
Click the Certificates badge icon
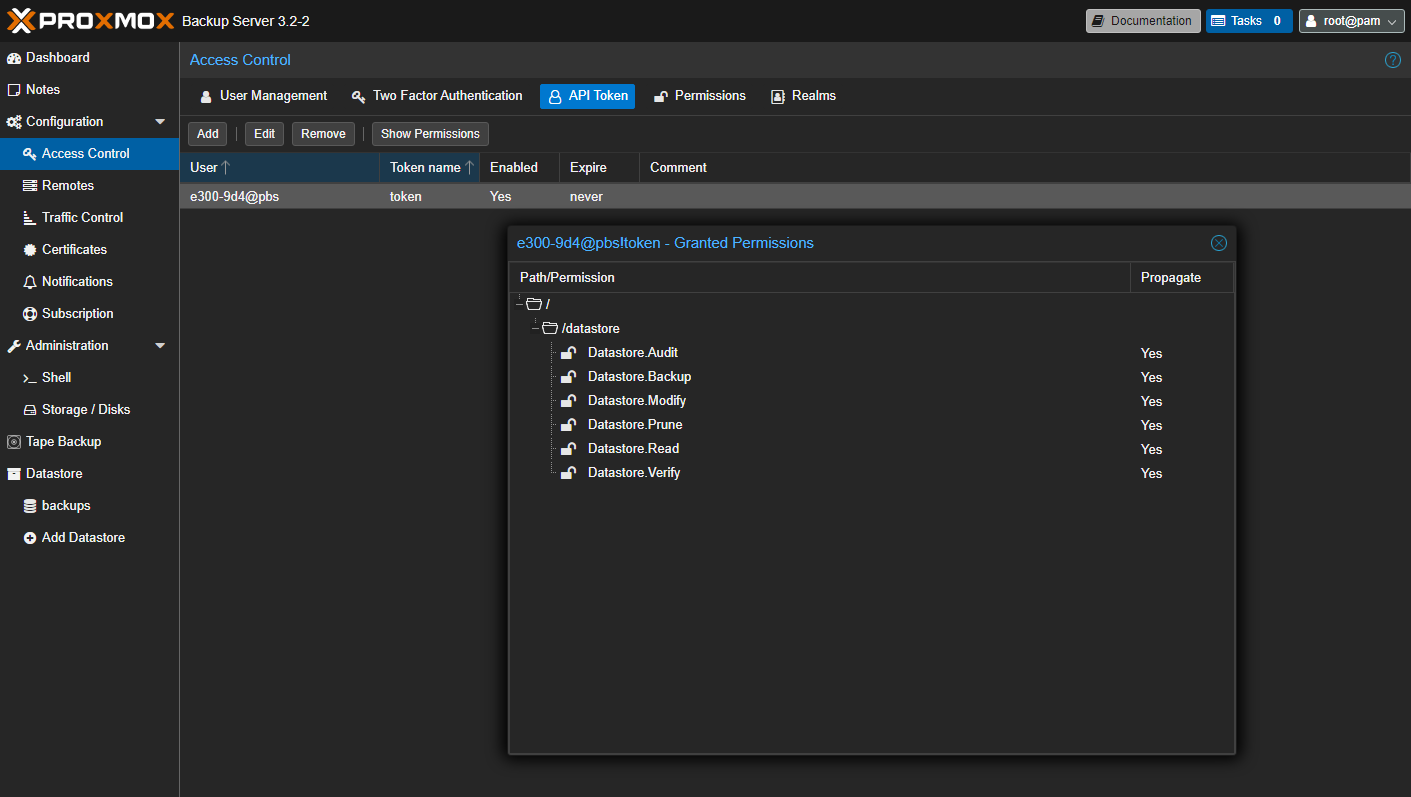(x=30, y=250)
